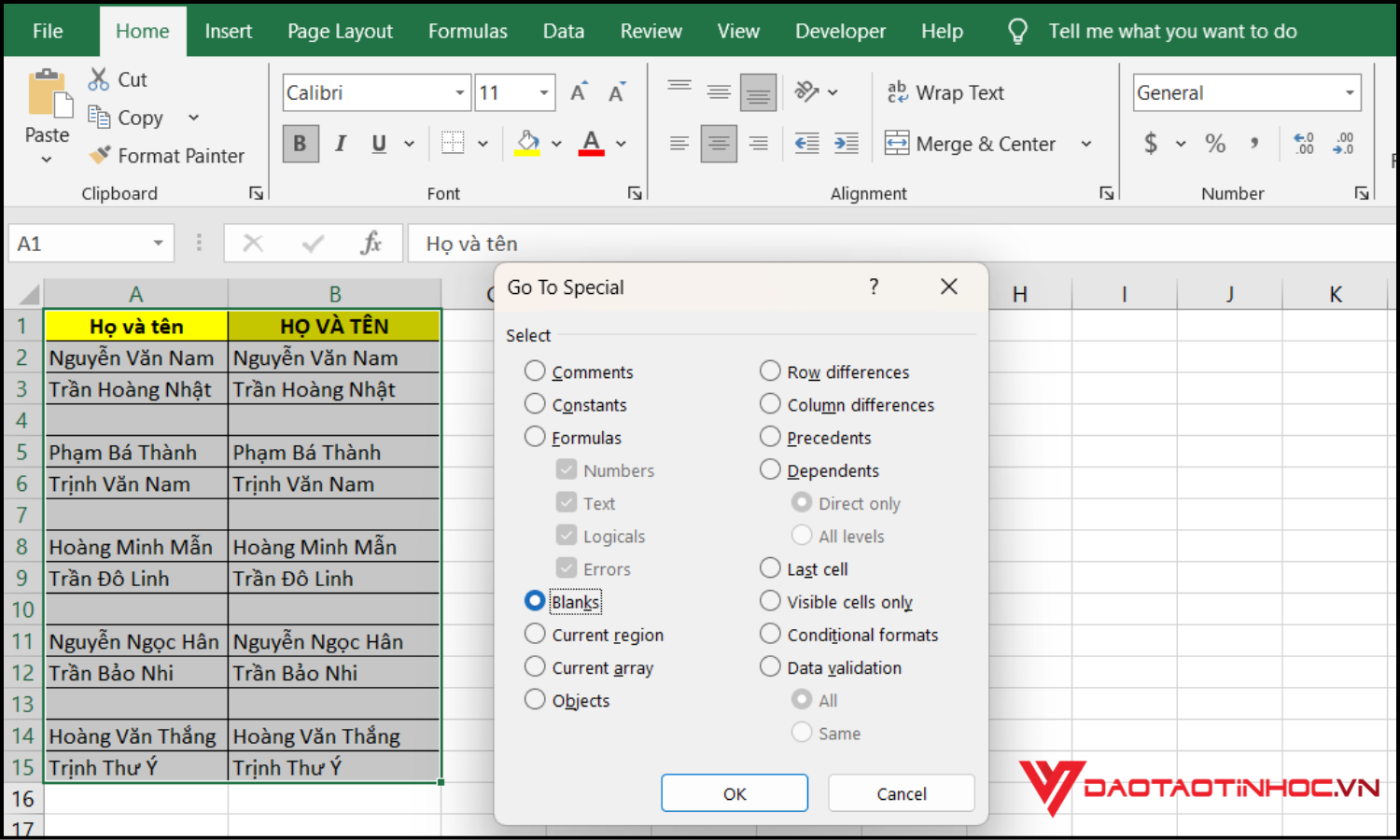Image resolution: width=1400 pixels, height=840 pixels.
Task: Open the Name Box dropdown arrow
Action: click(158, 244)
